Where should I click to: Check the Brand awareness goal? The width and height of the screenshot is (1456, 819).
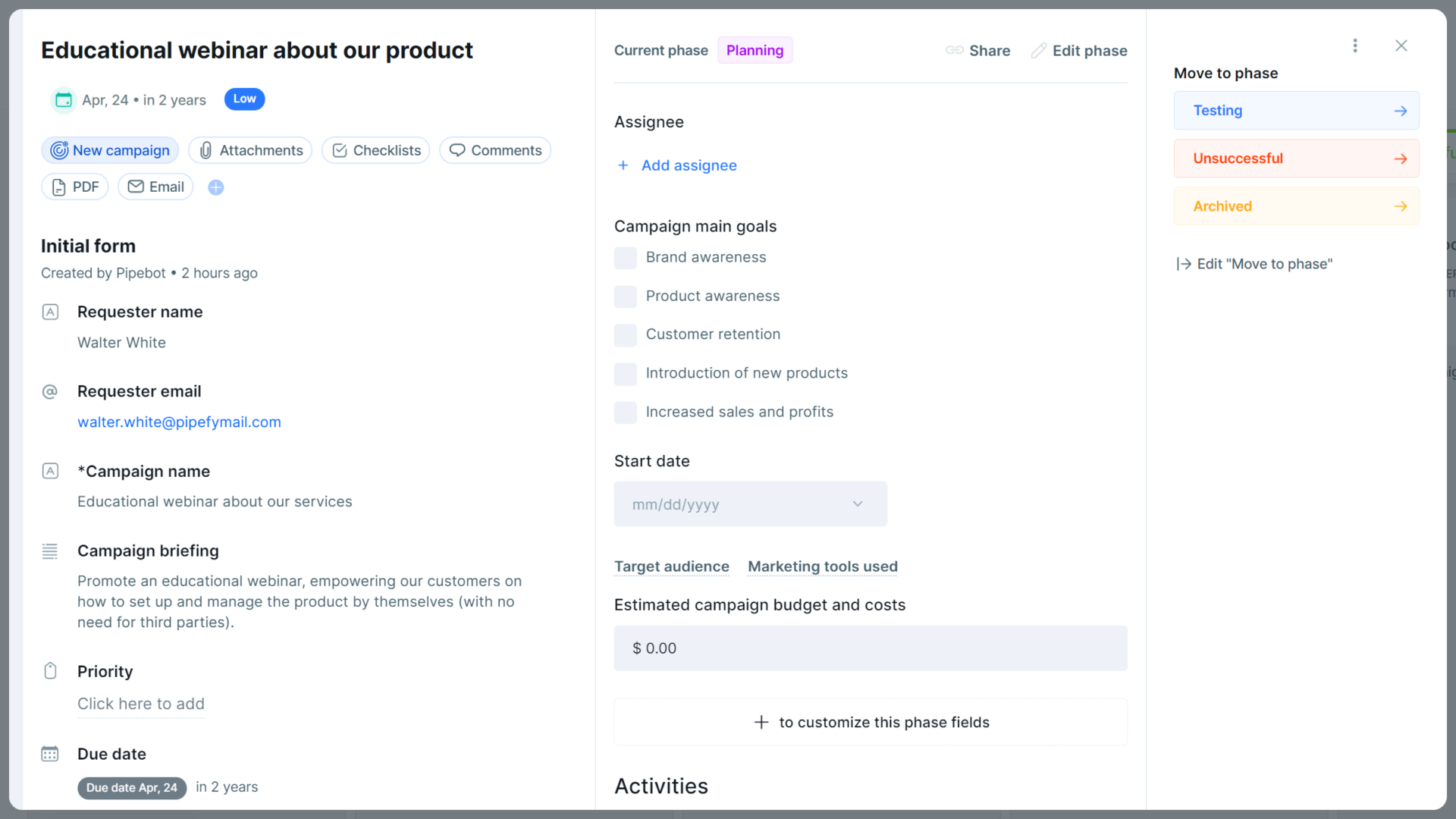(x=625, y=258)
